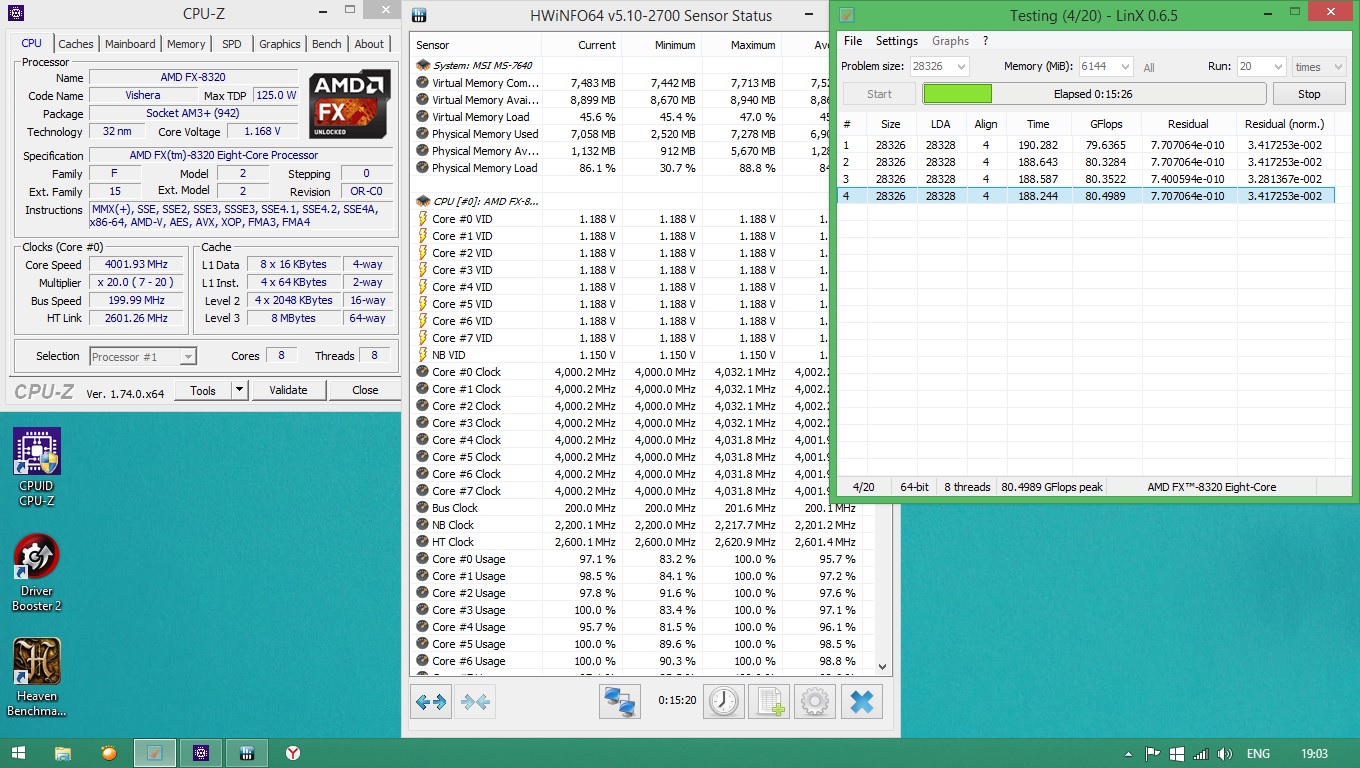Screen dimensions: 1360x768
Task: Switch to the Graphics tab in CPU-Z
Action: coord(279,44)
